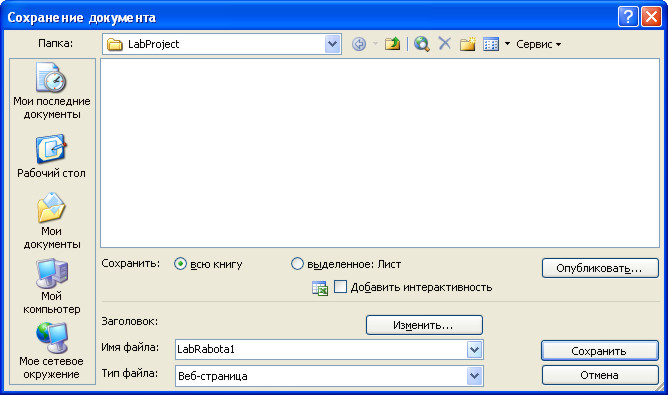Click the Views icon

[491, 44]
